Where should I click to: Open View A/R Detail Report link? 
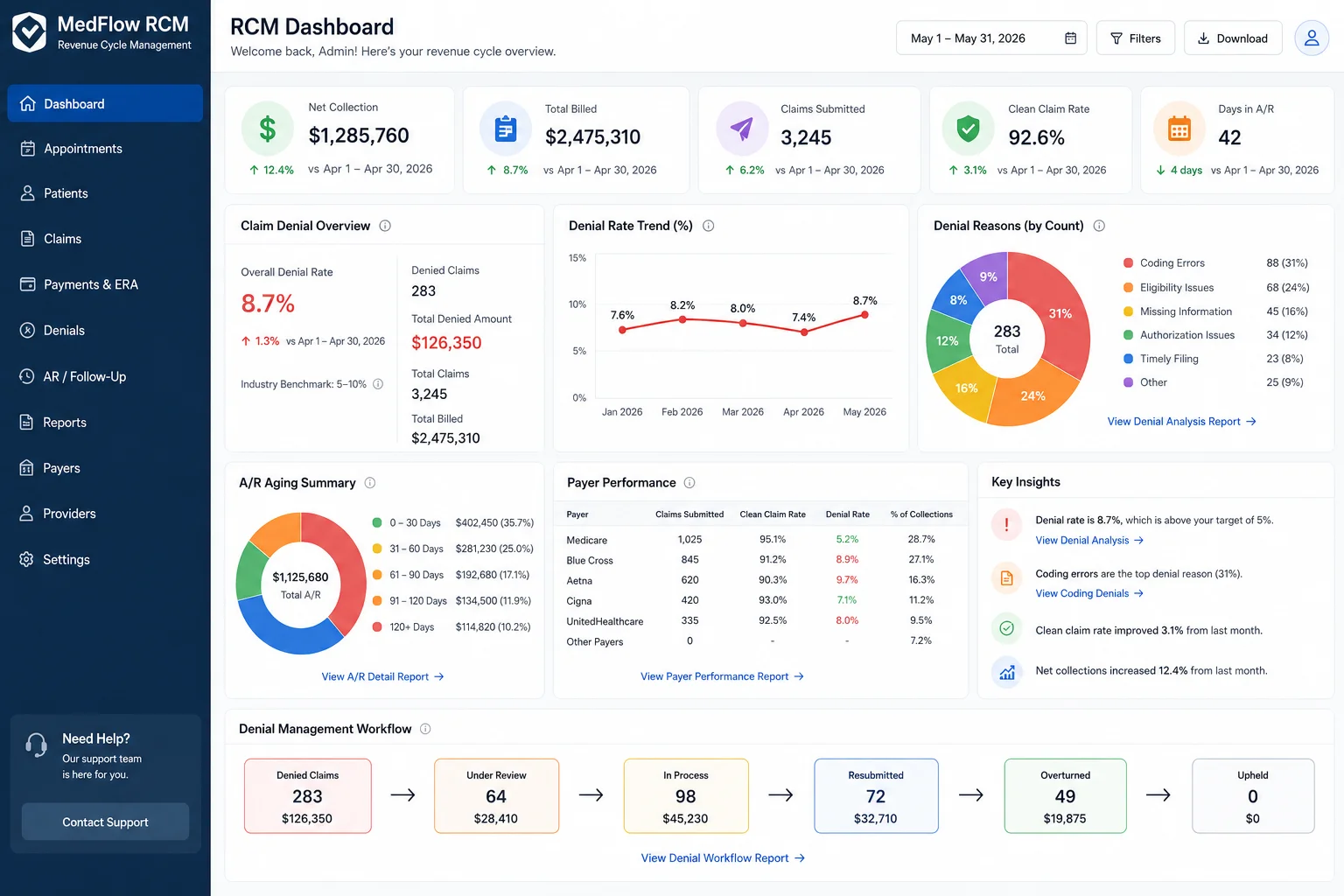tap(382, 676)
